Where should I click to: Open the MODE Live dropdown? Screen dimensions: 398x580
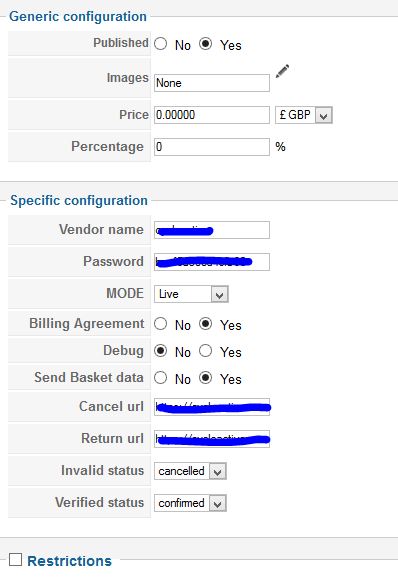[x=191, y=294]
